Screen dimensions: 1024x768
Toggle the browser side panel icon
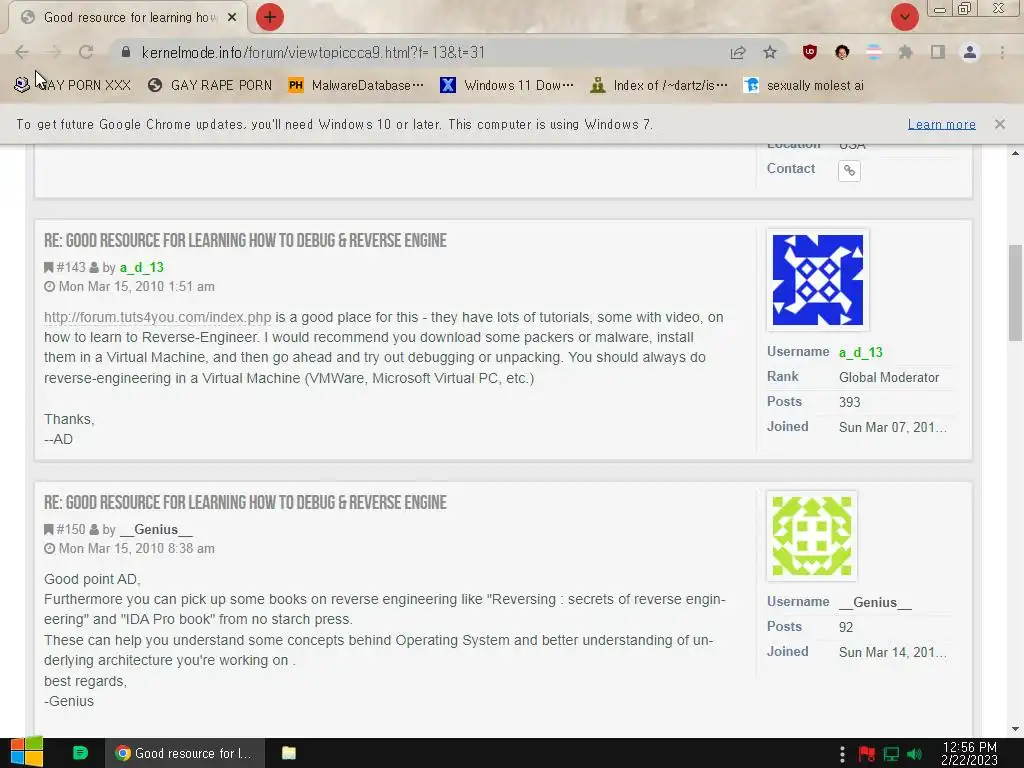tap(938, 52)
